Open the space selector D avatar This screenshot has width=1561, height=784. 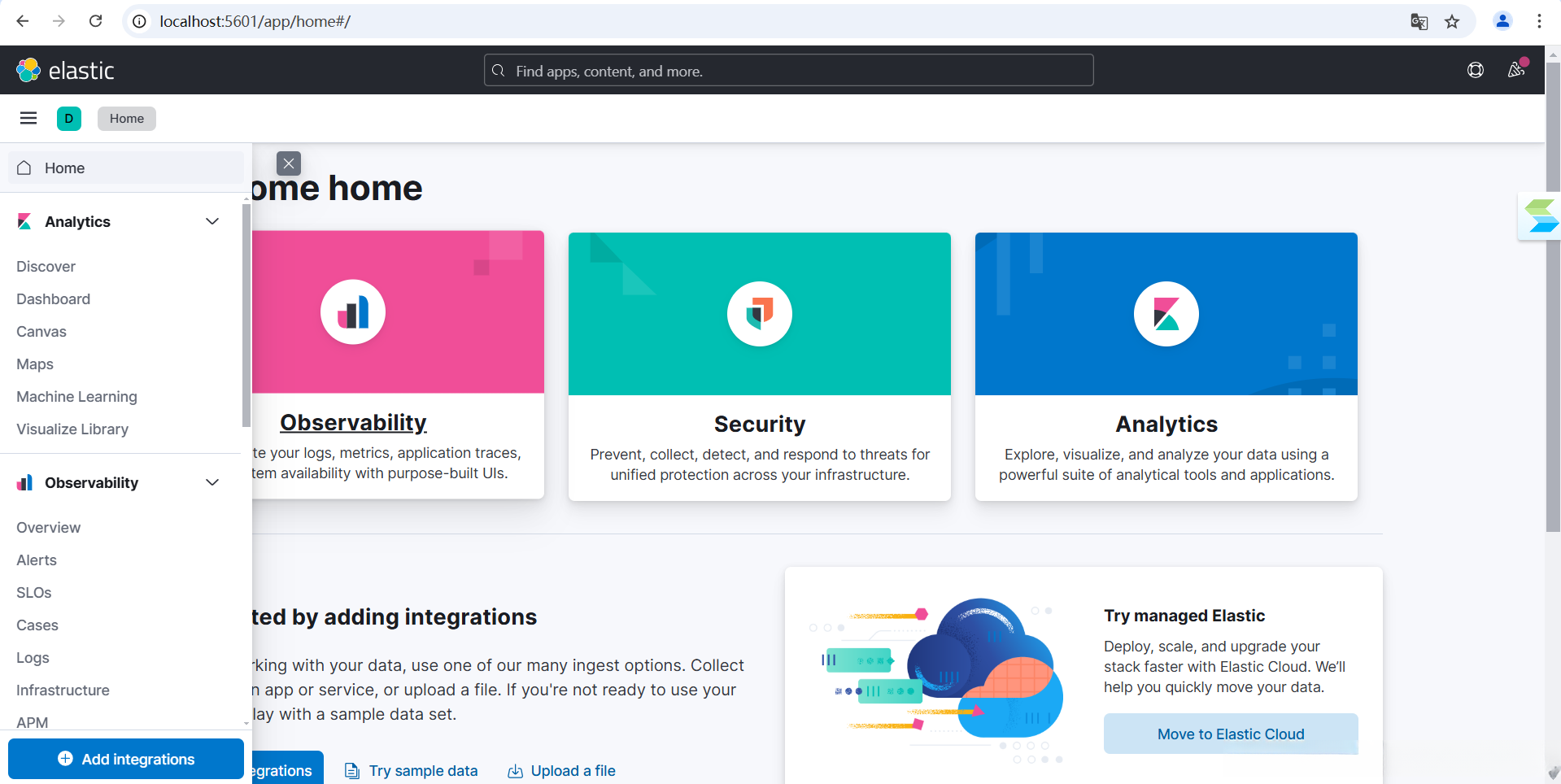tap(69, 119)
